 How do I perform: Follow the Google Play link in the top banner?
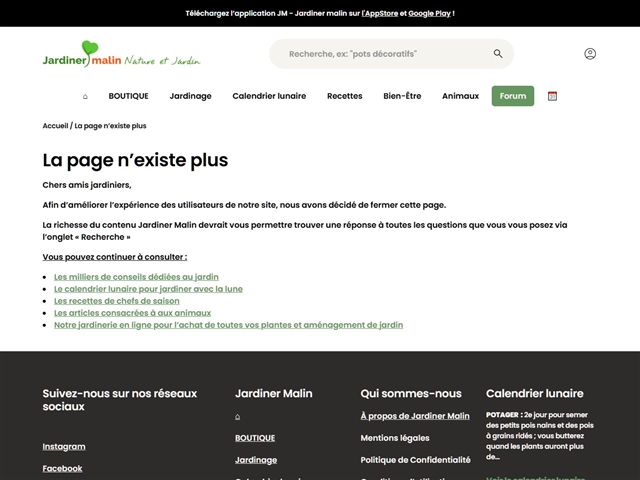[x=429, y=13]
